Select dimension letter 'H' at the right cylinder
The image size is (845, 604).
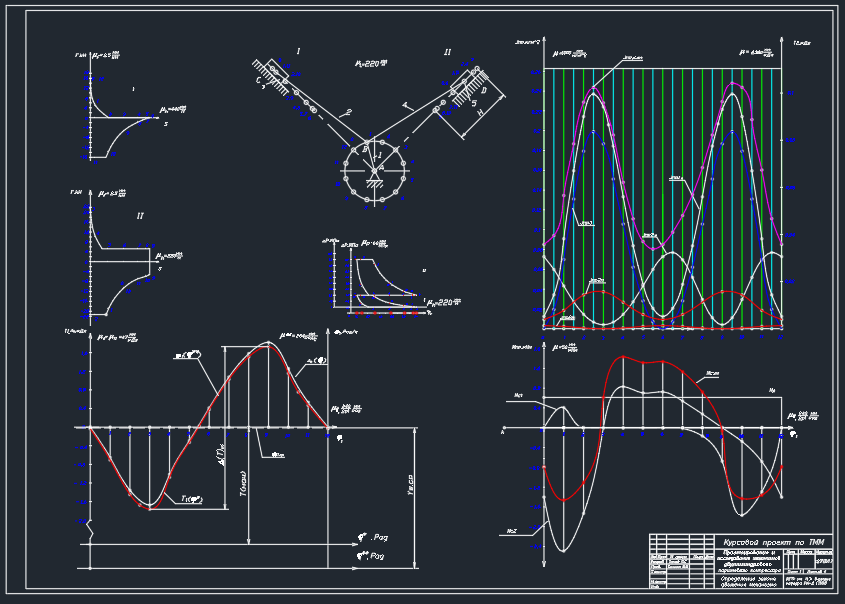pyautogui.click(x=480, y=113)
